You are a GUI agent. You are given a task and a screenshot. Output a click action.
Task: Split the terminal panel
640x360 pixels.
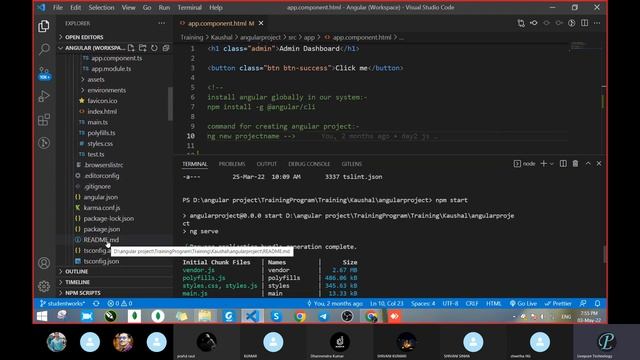563,163
